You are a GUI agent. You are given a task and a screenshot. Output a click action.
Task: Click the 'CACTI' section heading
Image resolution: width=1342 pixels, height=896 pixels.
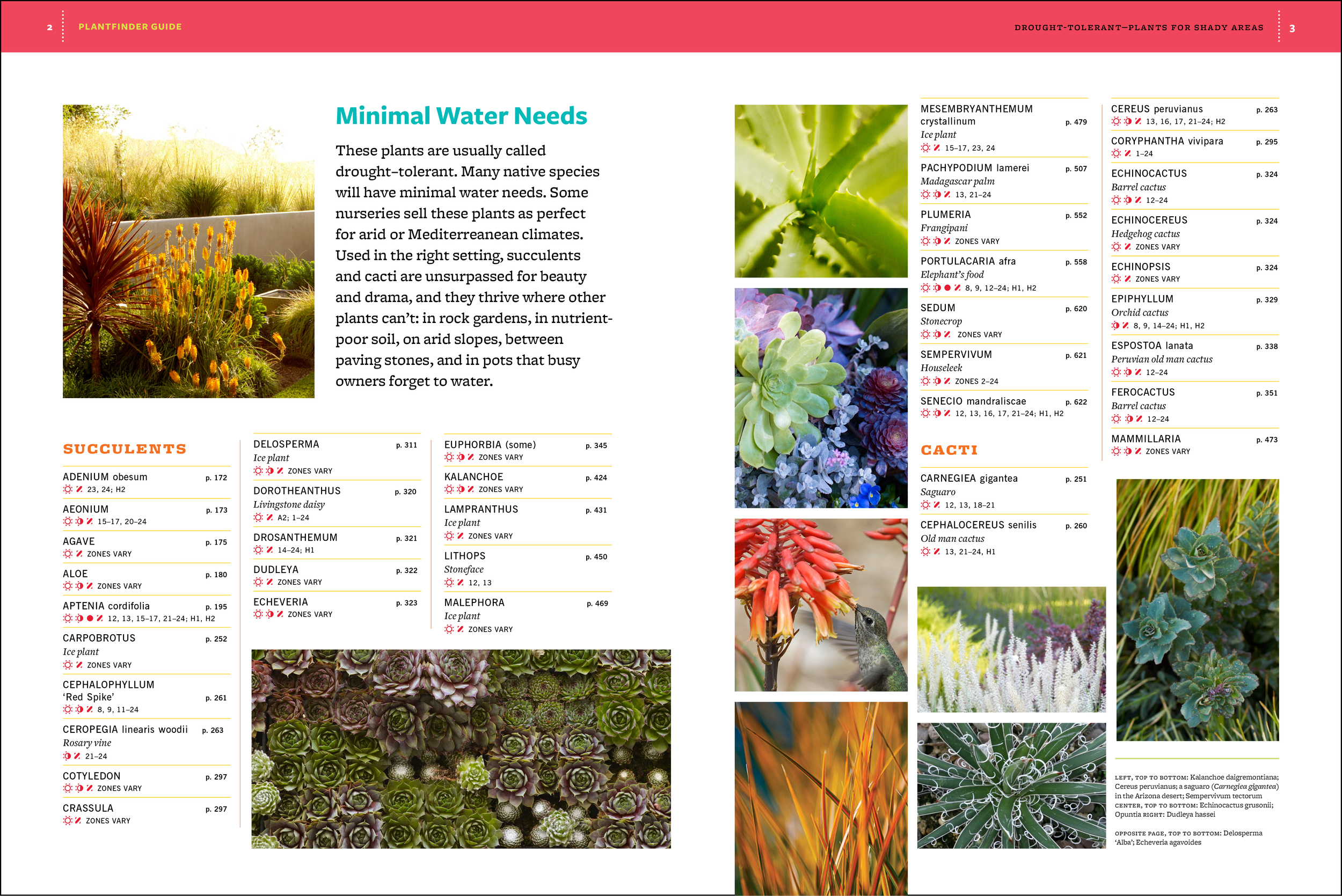coord(949,450)
